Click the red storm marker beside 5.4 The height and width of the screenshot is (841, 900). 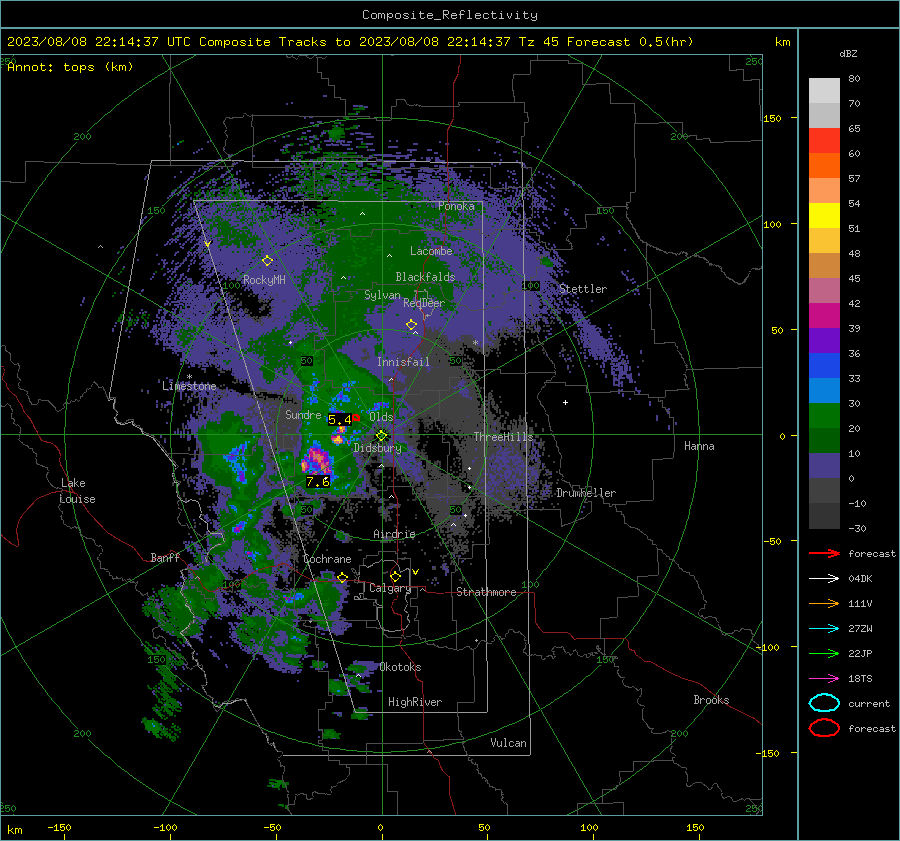[x=356, y=418]
